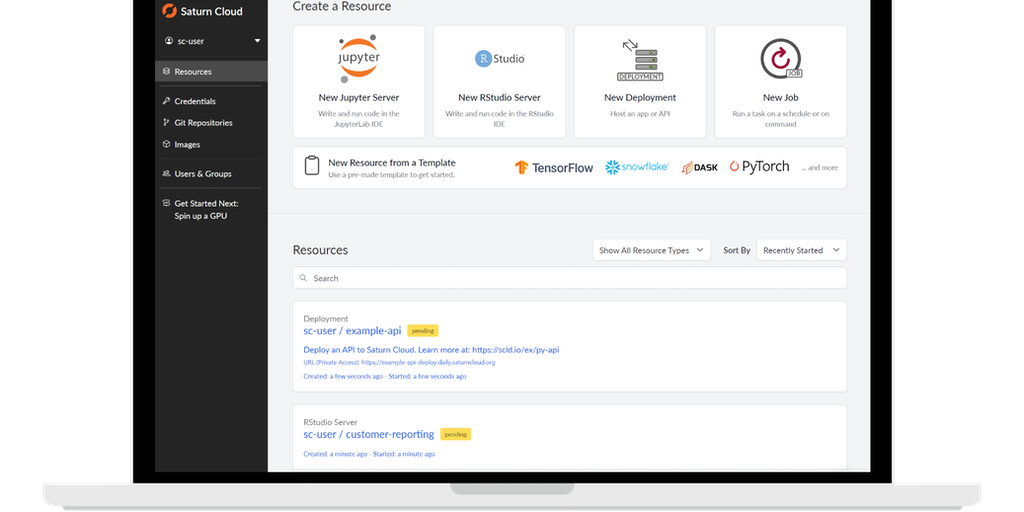Click the RStudio logo icon
The width and height of the screenshot is (1024, 512).
(500, 59)
